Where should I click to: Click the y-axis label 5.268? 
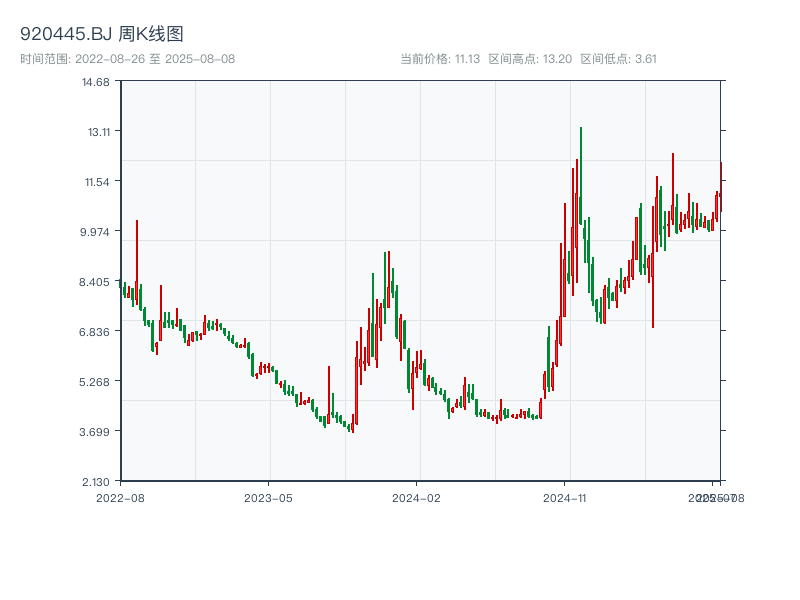click(x=94, y=382)
